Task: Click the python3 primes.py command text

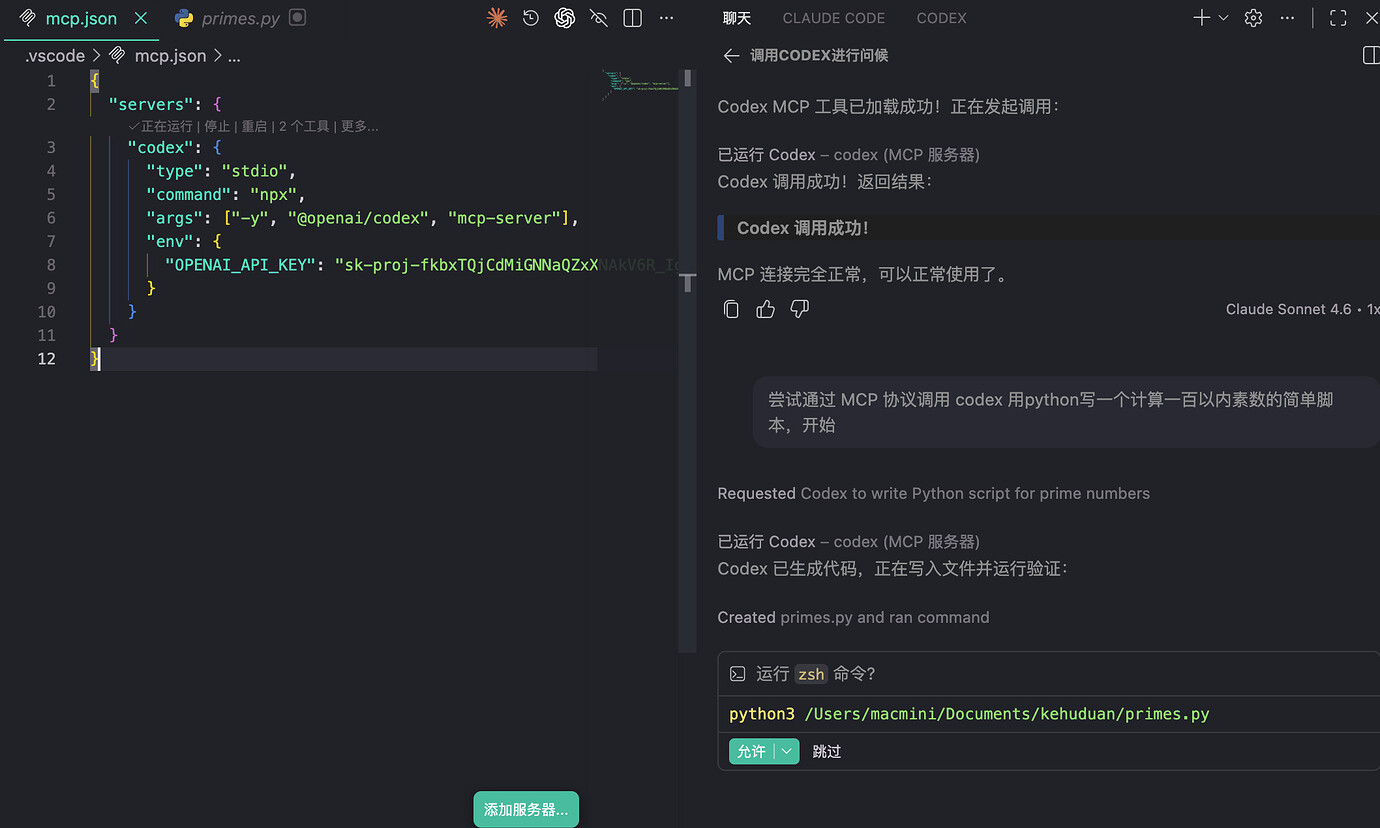Action: (x=969, y=714)
